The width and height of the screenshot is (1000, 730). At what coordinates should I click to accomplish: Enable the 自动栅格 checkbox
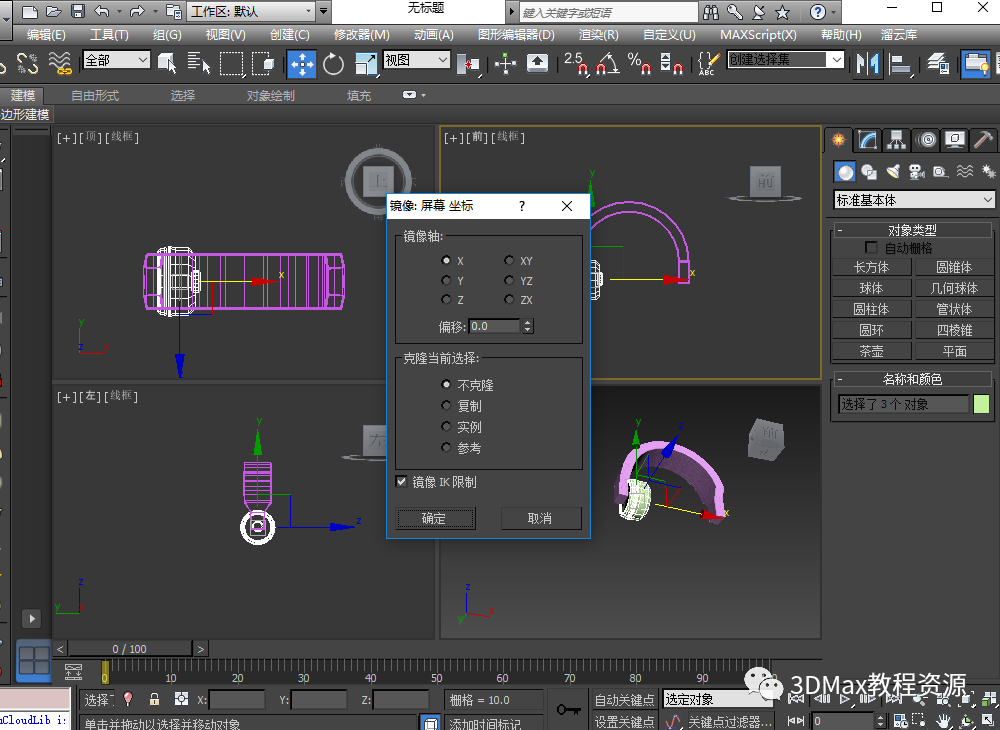pos(871,248)
